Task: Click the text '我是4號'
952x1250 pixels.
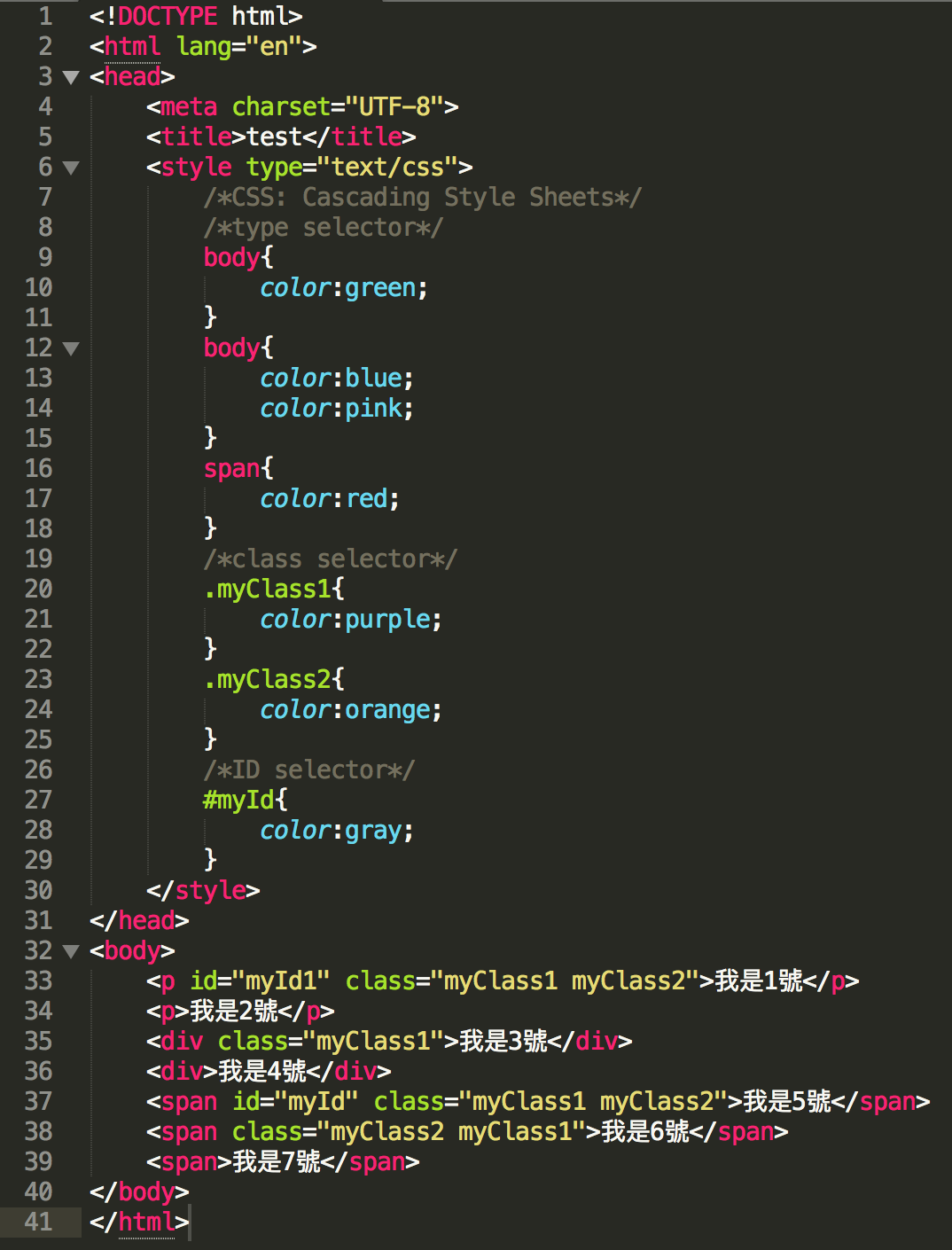Action: click(x=262, y=1071)
